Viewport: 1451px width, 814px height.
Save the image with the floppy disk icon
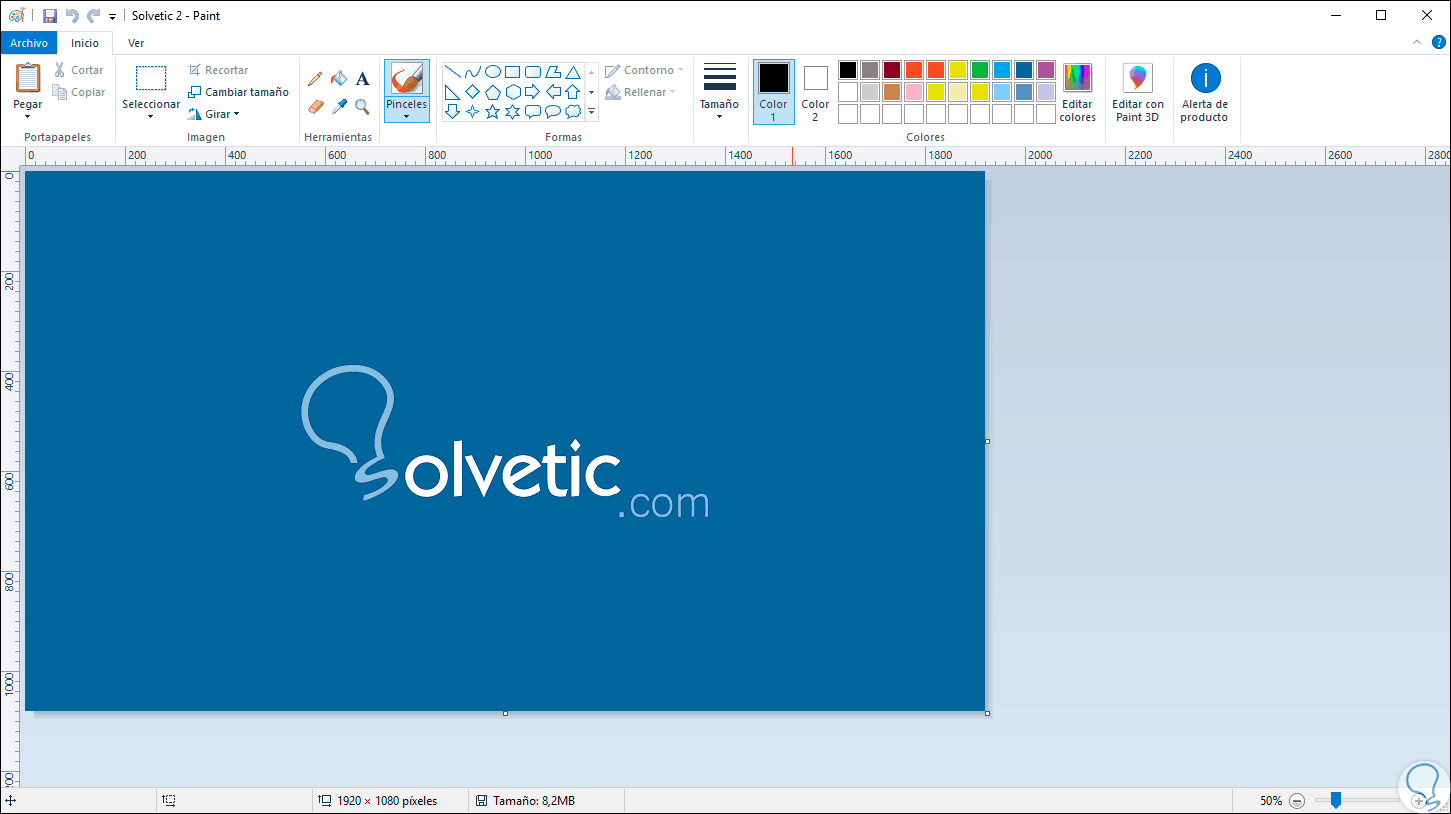49,16
